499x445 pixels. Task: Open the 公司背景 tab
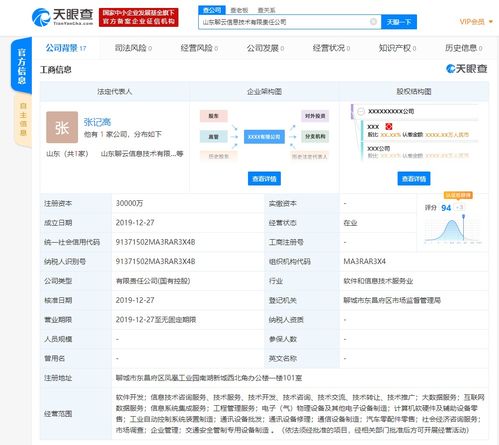(x=66, y=48)
